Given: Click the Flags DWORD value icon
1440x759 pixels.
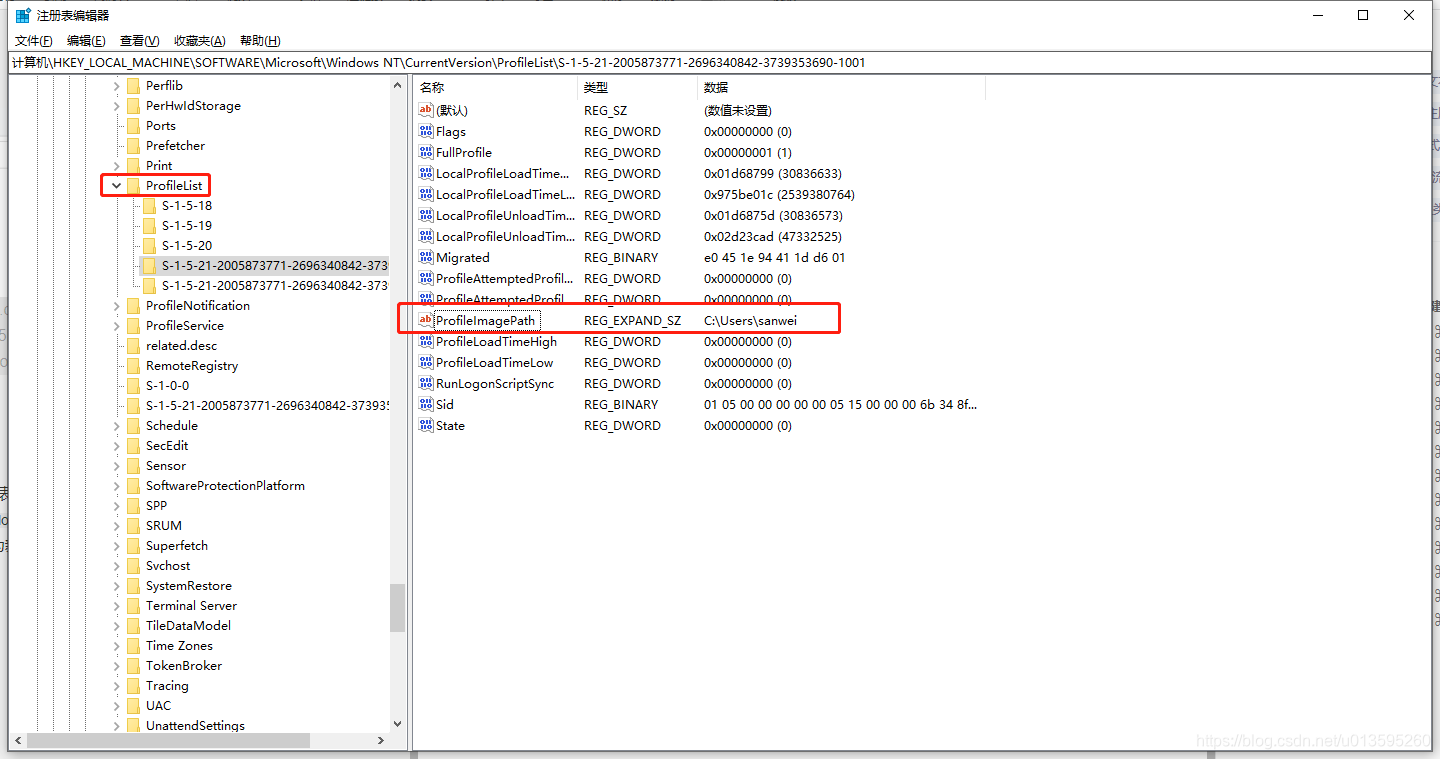Looking at the screenshot, I should (x=426, y=131).
